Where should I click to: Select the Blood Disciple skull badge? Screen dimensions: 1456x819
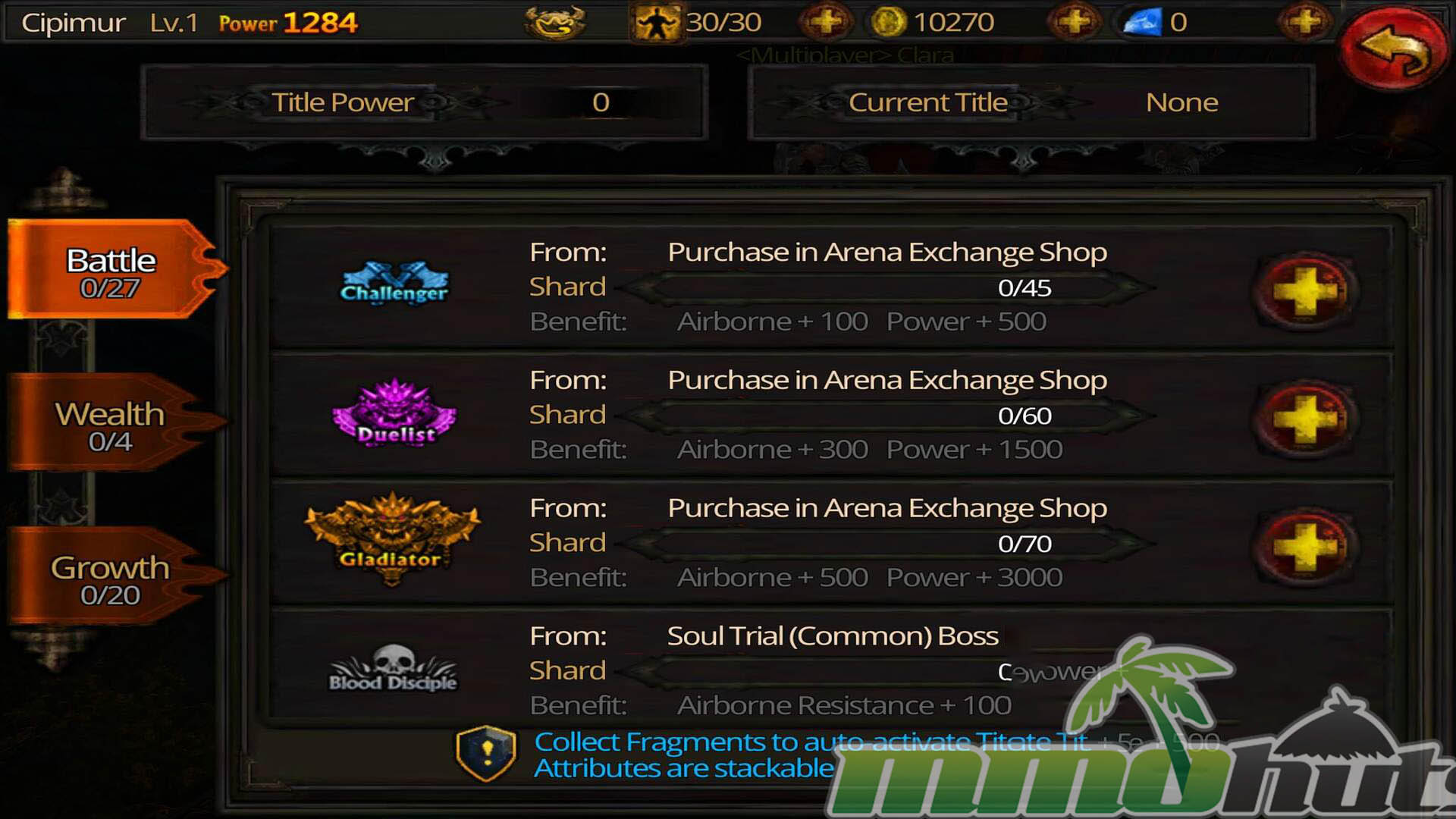pyautogui.click(x=393, y=669)
